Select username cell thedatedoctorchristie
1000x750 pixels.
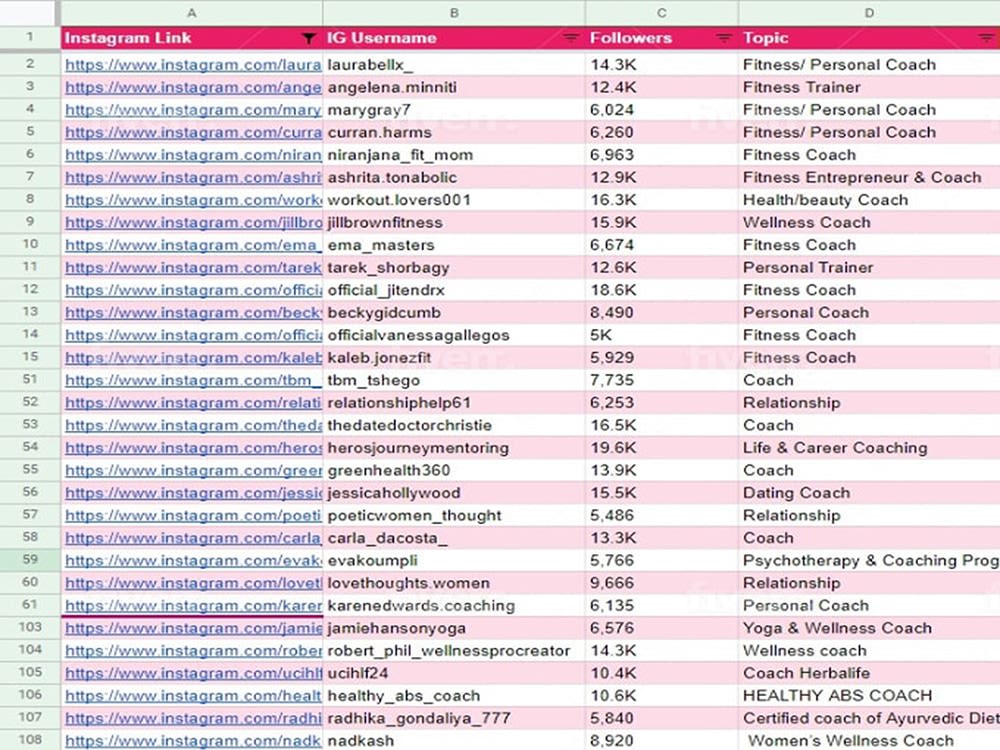454,425
